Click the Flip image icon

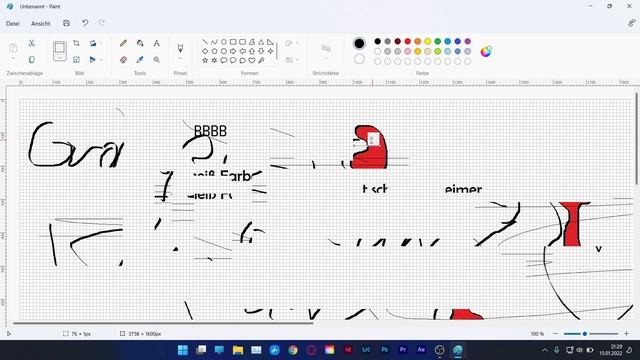pos(93,60)
